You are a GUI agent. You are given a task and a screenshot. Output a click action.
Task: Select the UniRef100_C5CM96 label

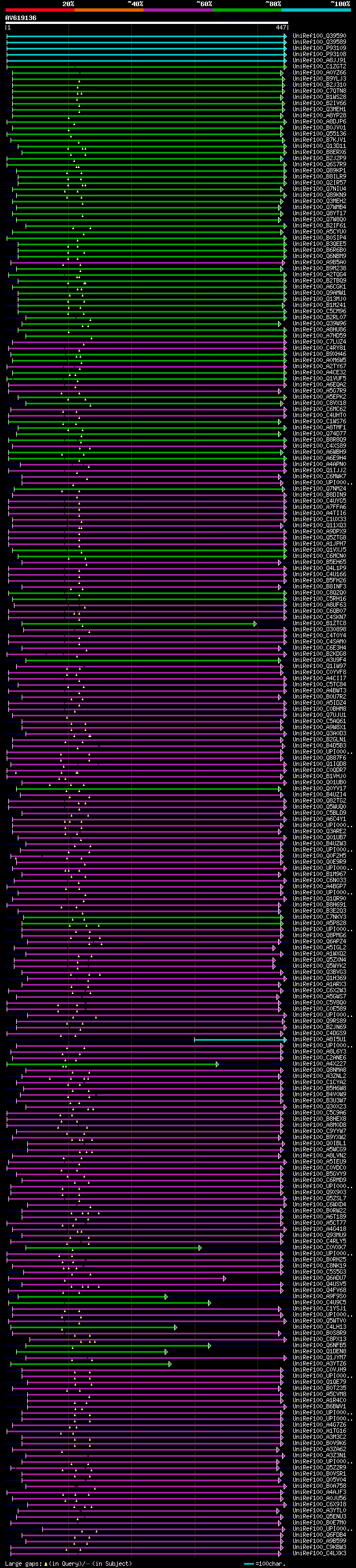[x=319, y=311]
